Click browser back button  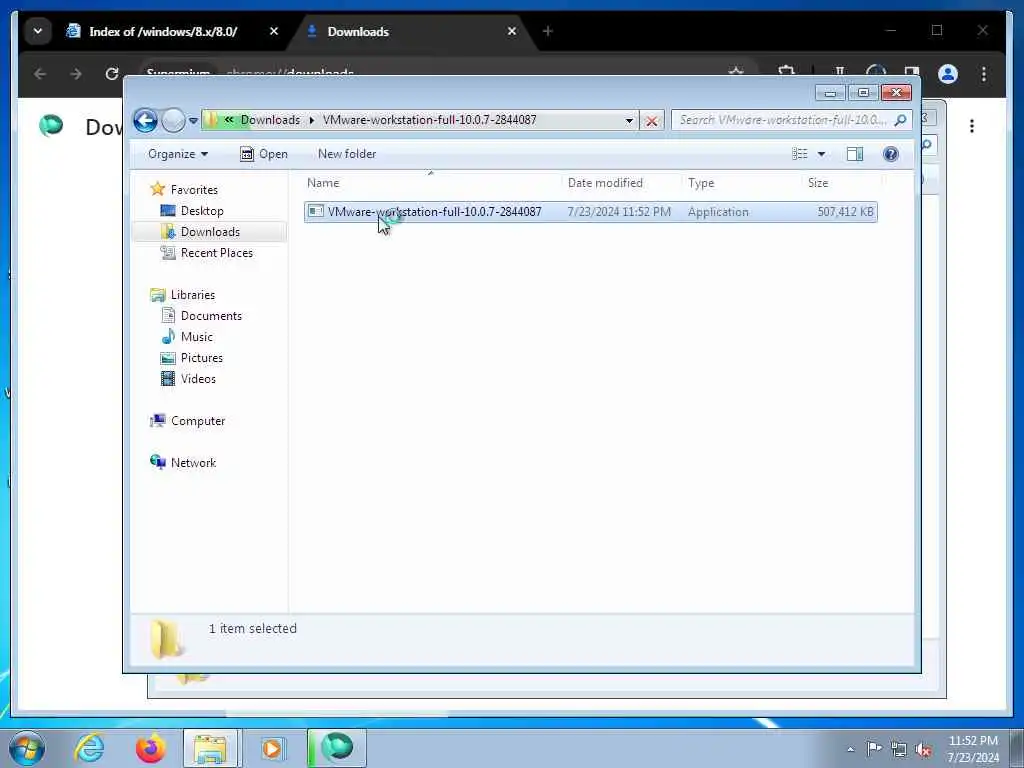click(40, 74)
